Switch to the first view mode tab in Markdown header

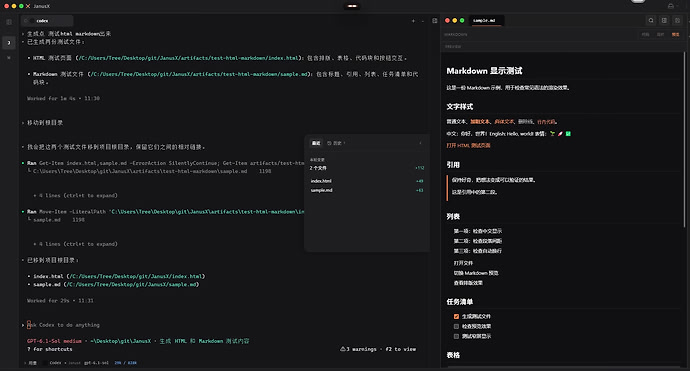[645, 34]
